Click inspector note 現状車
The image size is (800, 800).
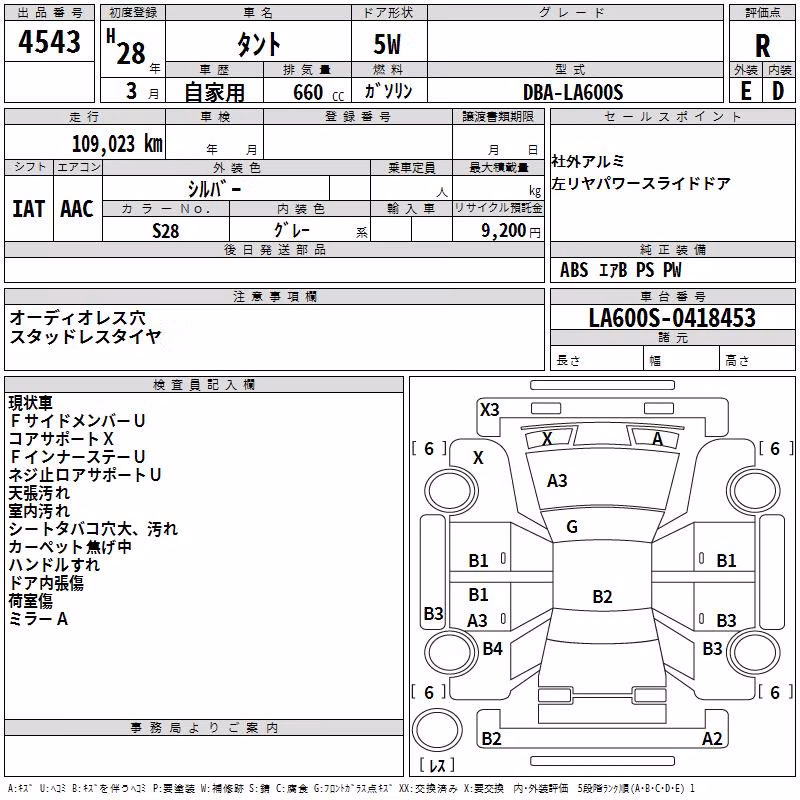pos(31,403)
